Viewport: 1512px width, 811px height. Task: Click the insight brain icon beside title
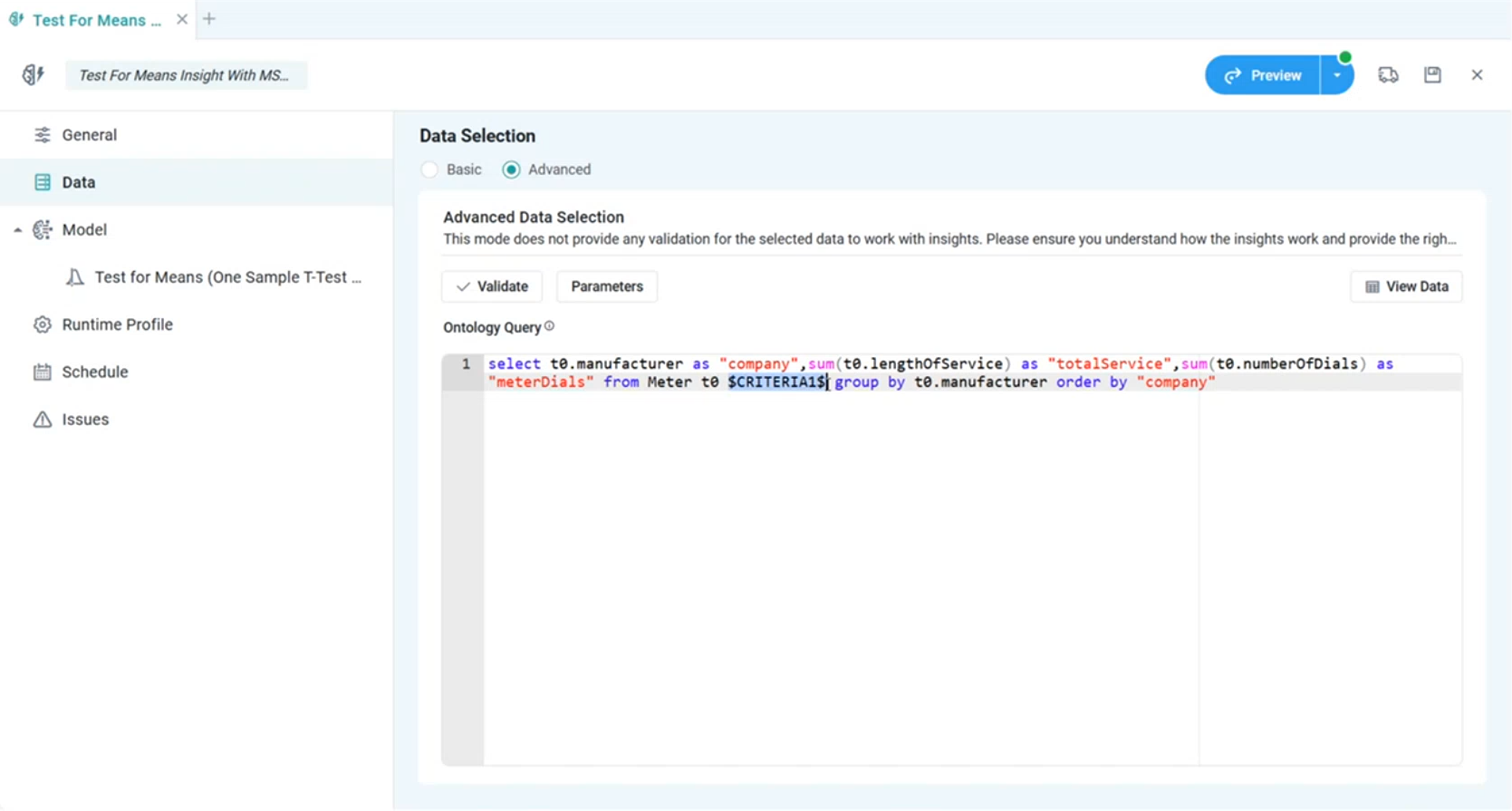(x=34, y=75)
